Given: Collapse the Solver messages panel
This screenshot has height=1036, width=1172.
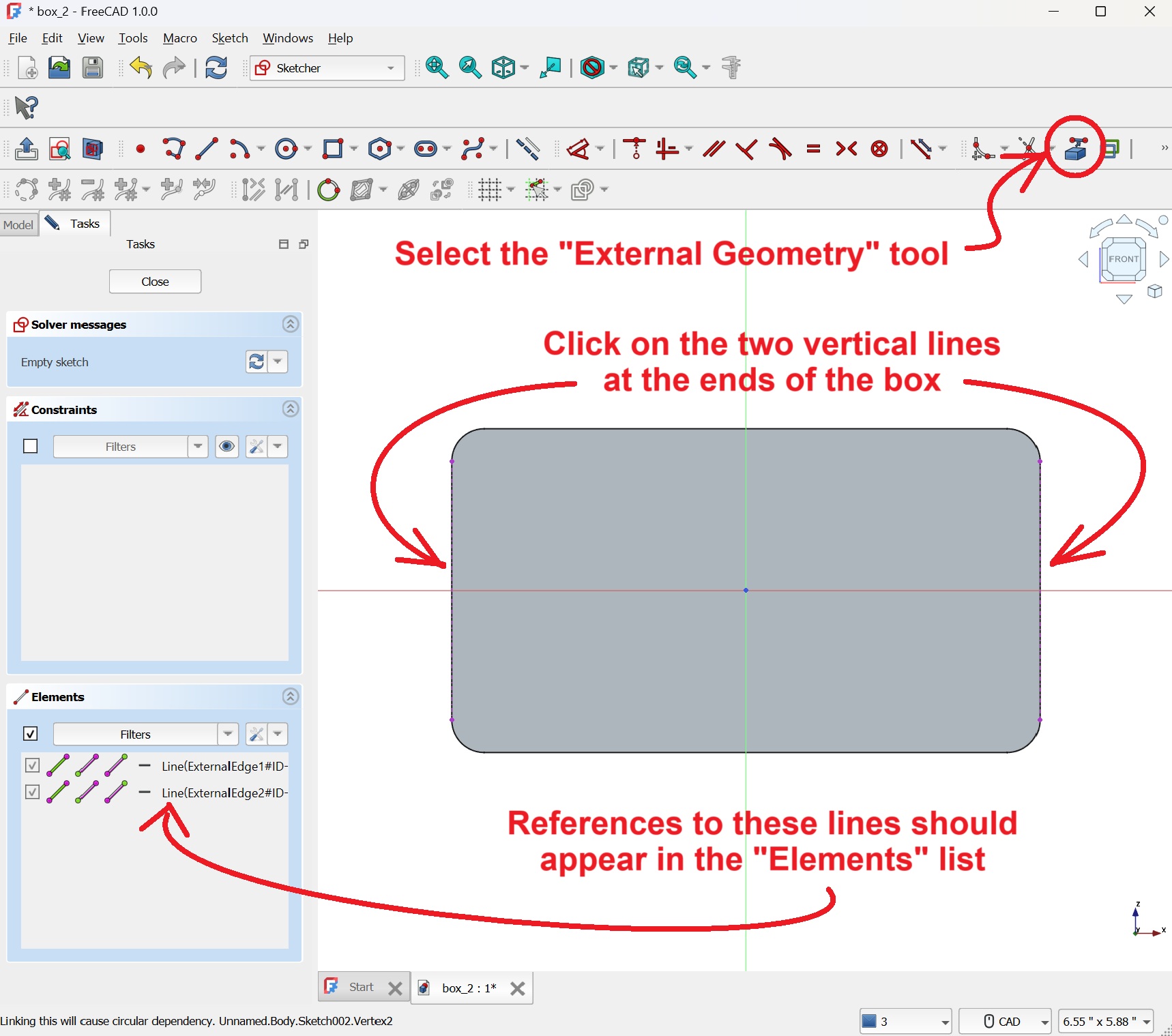Looking at the screenshot, I should [291, 325].
